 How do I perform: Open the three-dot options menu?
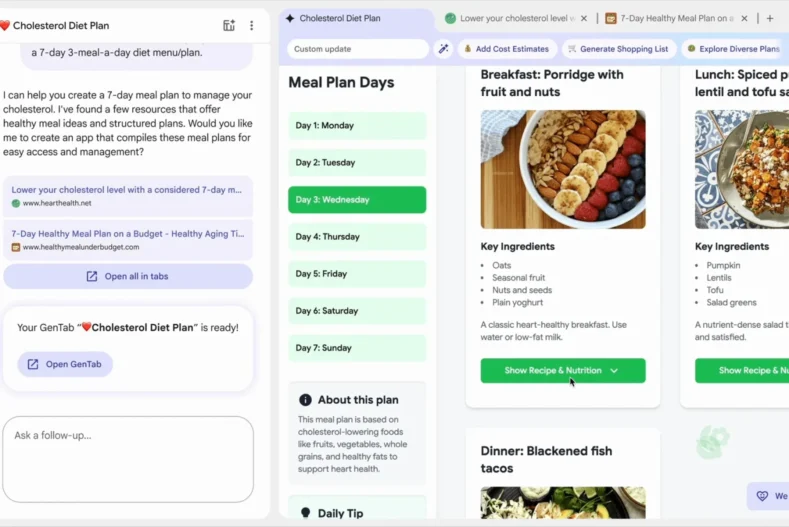[x=252, y=25]
